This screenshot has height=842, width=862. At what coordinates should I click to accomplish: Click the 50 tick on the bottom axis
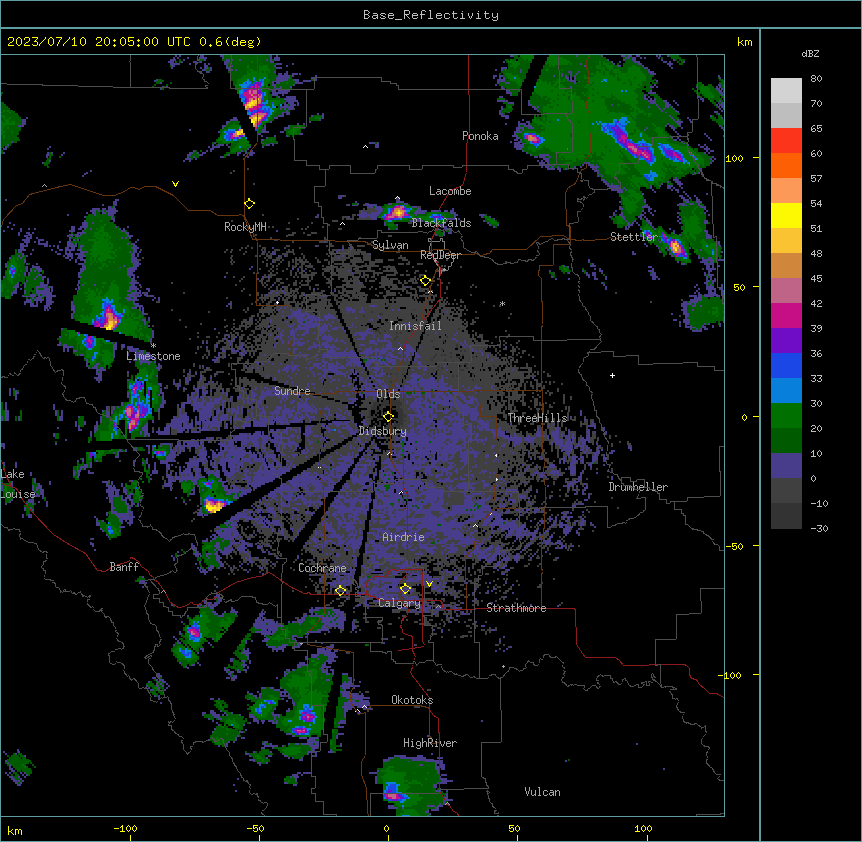(x=514, y=828)
